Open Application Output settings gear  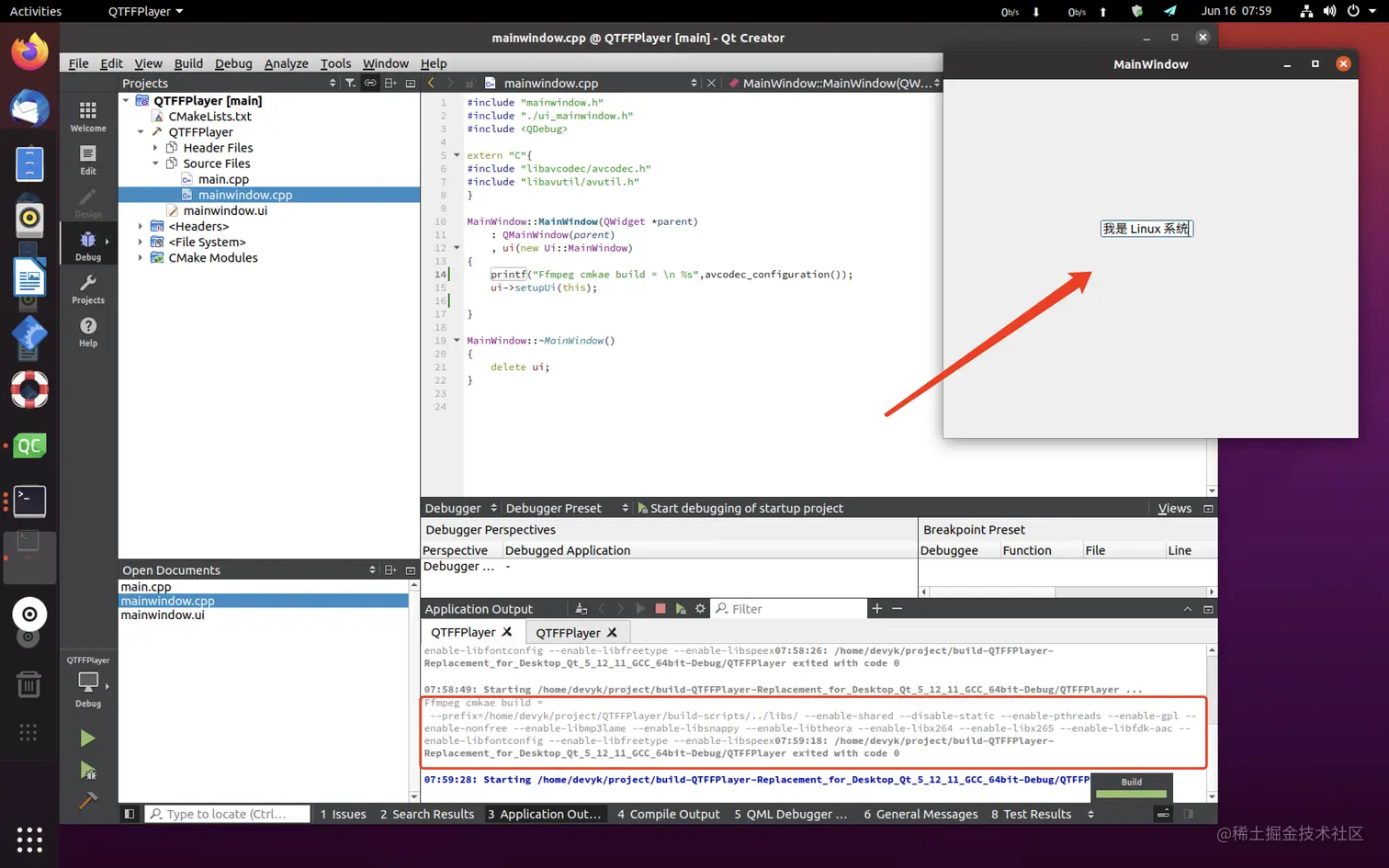pyautogui.click(x=700, y=609)
